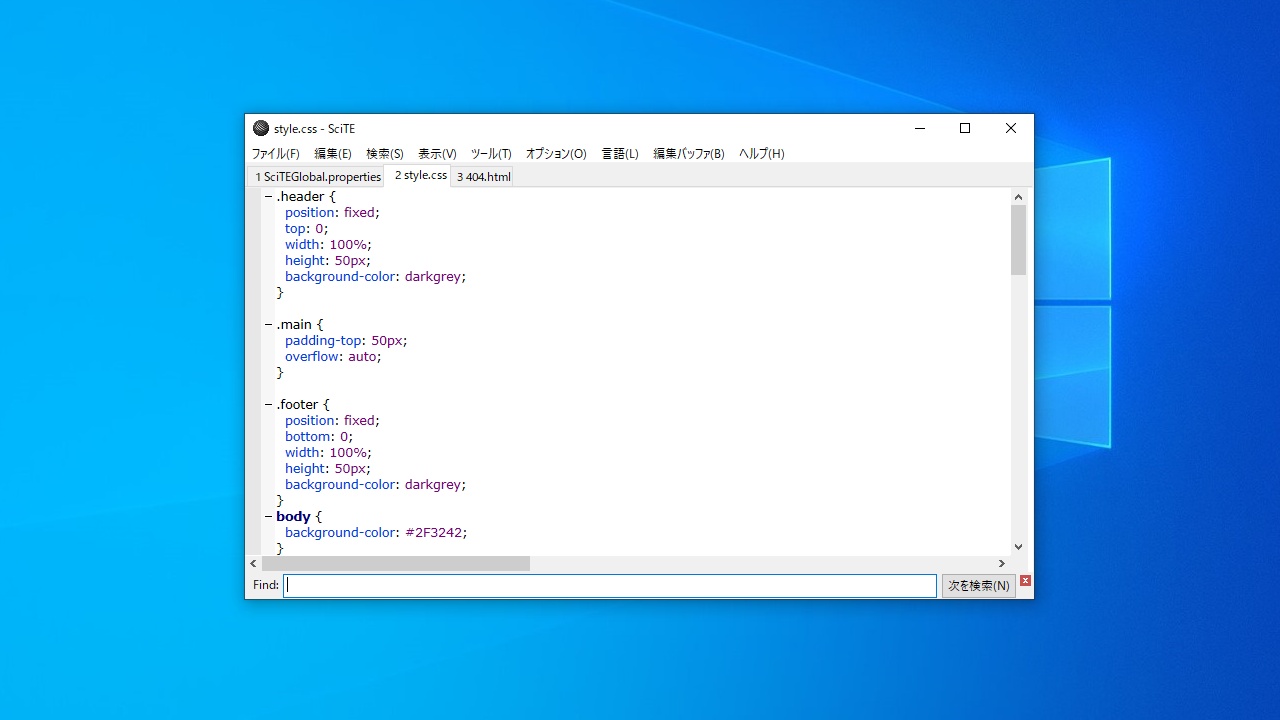Screen dimensions: 1280x720
Task: Switch to the 404.html tab
Action: coord(483,177)
